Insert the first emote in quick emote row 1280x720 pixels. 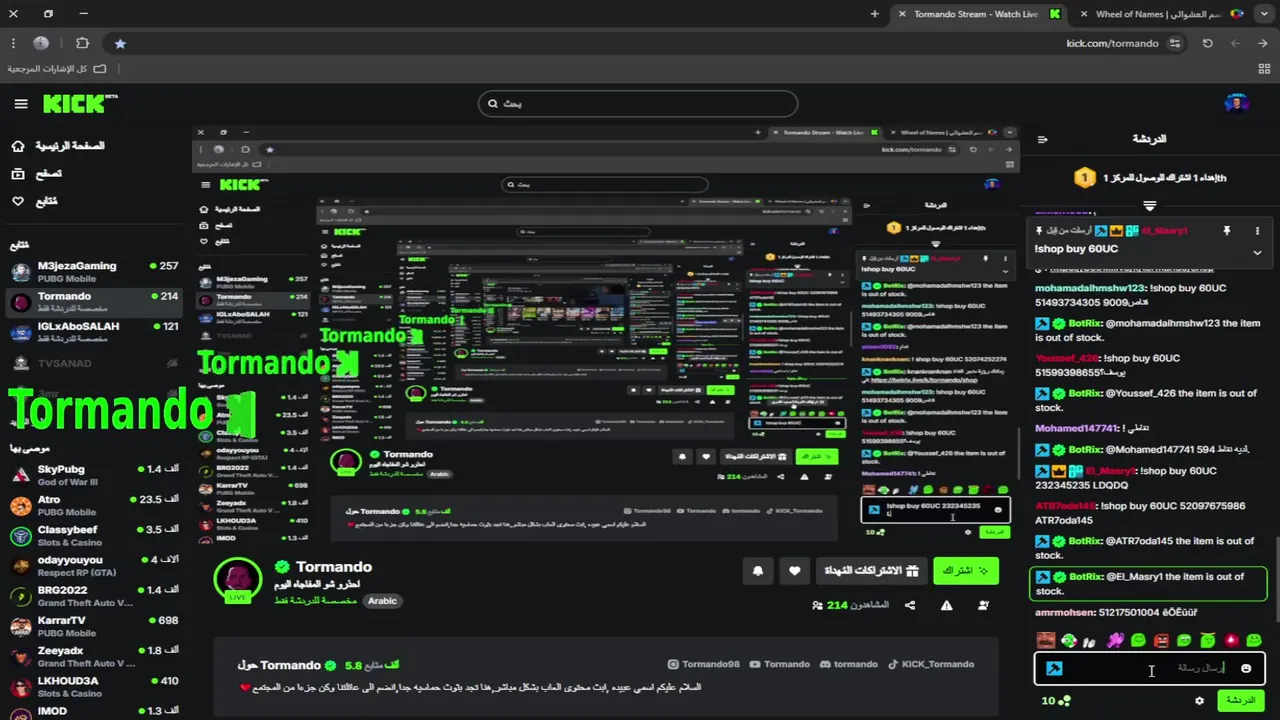pos(1045,640)
